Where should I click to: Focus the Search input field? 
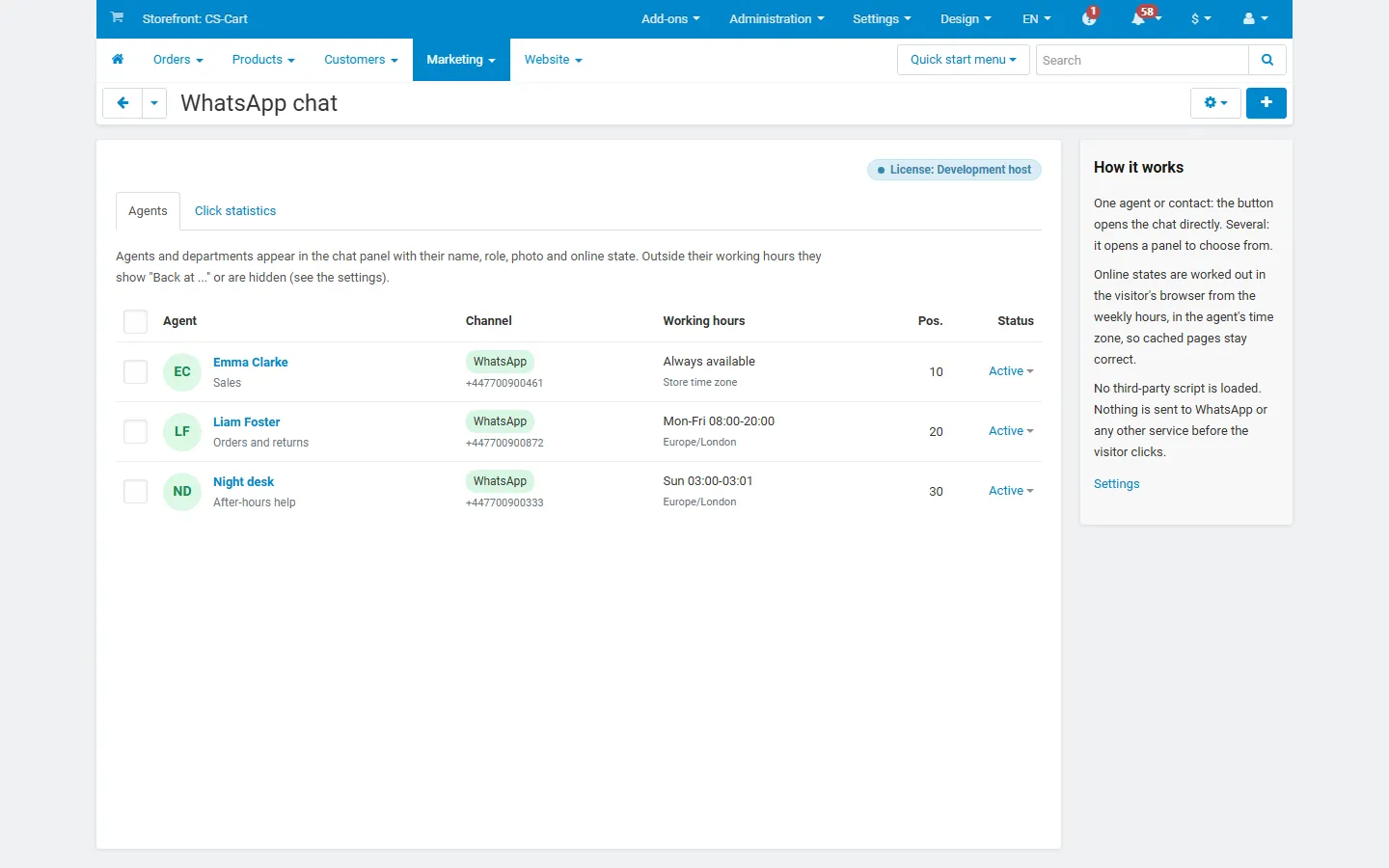1142,60
